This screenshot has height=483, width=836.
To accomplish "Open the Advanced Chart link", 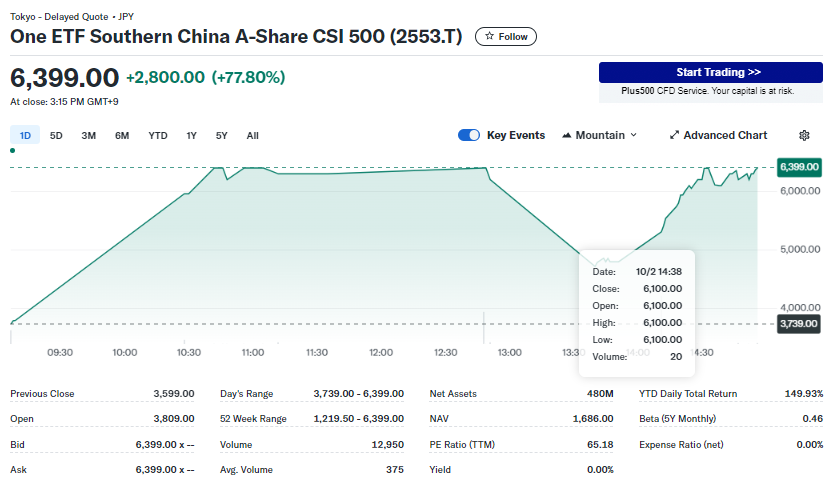I will [724, 135].
